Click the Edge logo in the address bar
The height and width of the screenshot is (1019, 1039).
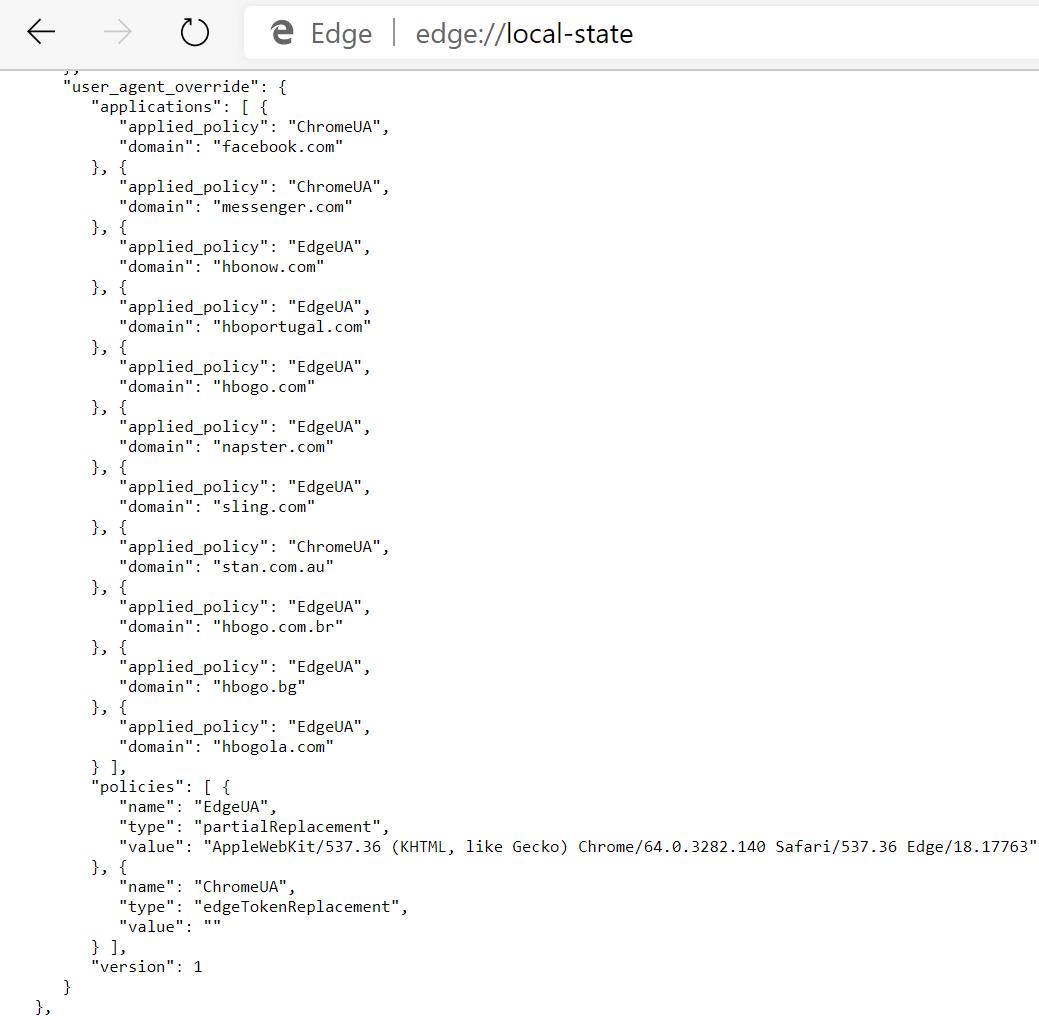pyautogui.click(x=282, y=32)
